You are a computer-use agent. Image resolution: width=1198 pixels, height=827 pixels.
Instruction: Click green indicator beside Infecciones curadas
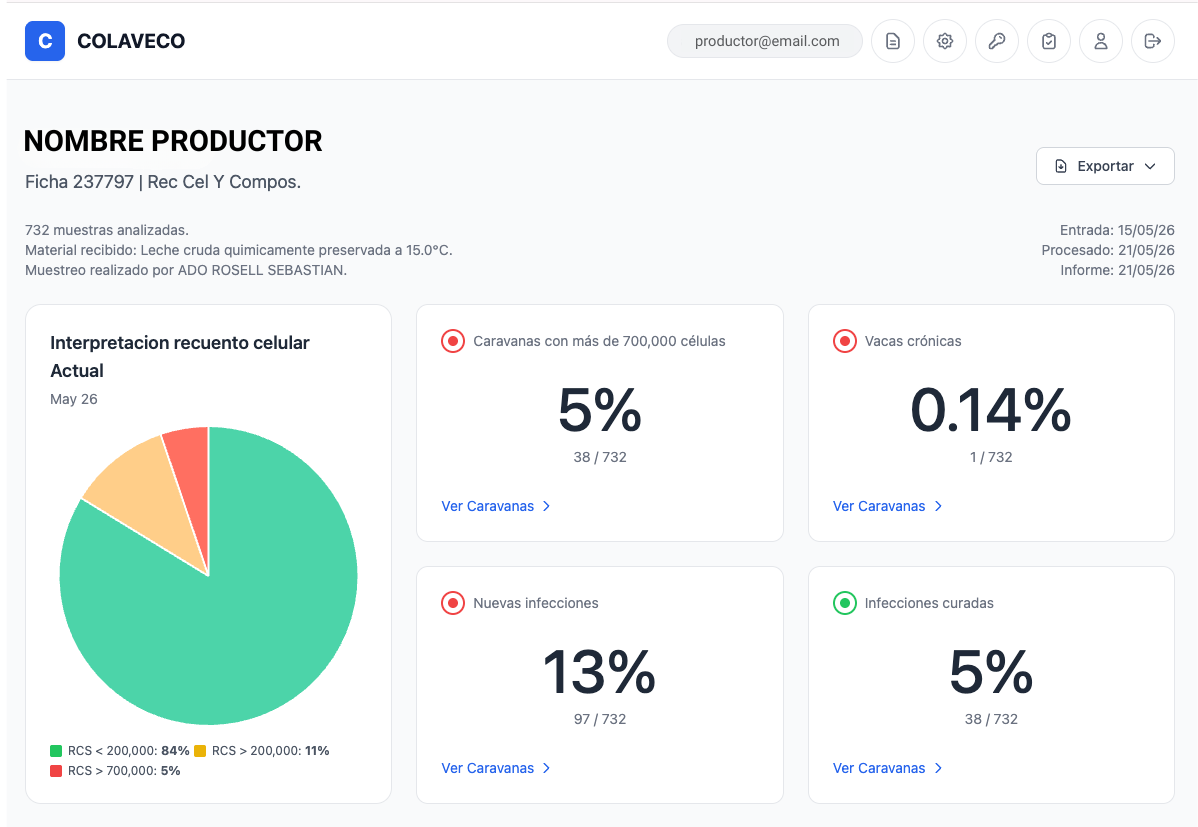click(844, 603)
